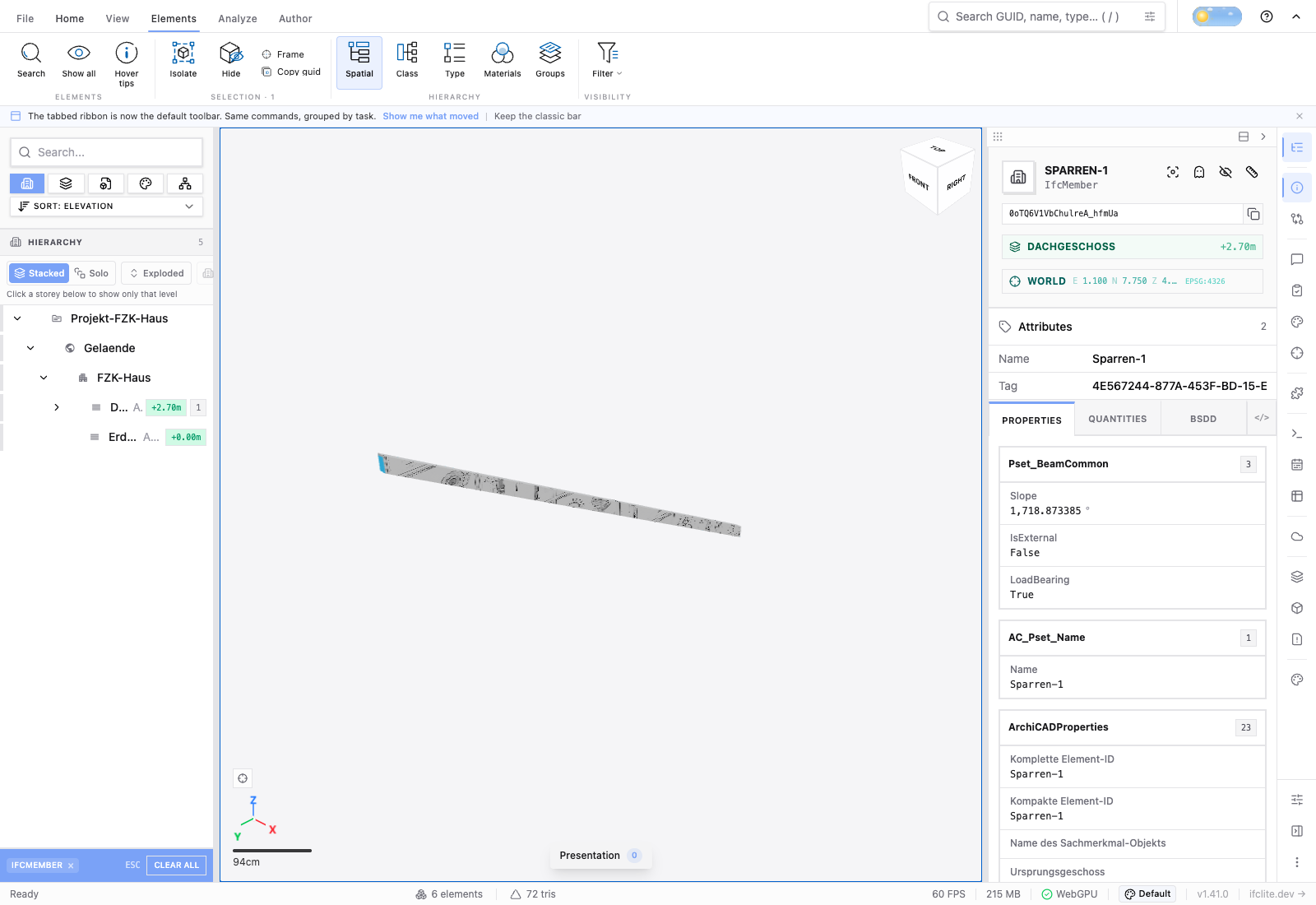Select the Class hierarchy icon
Screen dimensions: 1316x905
point(407,53)
